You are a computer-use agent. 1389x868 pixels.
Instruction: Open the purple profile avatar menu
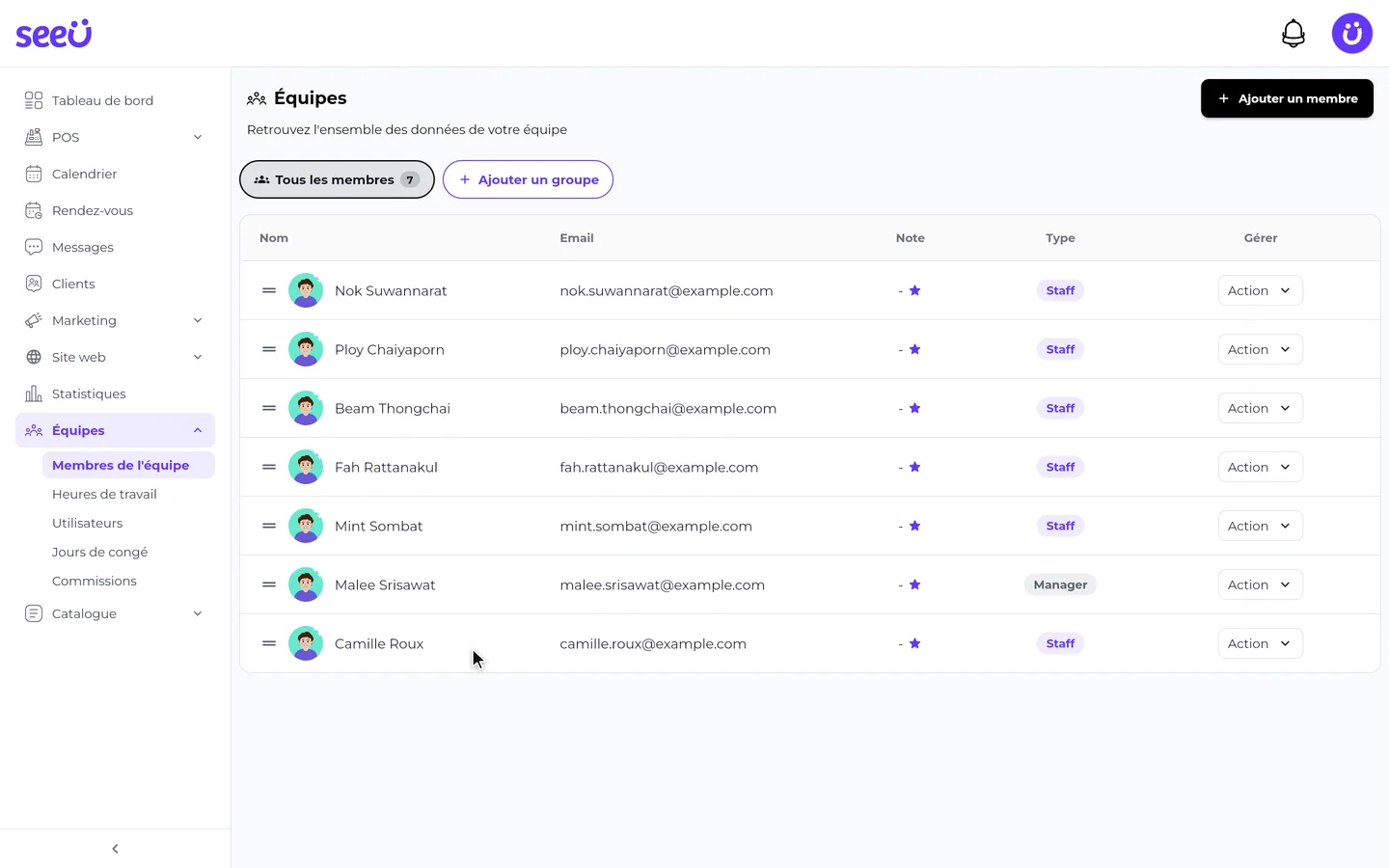pyautogui.click(x=1351, y=34)
